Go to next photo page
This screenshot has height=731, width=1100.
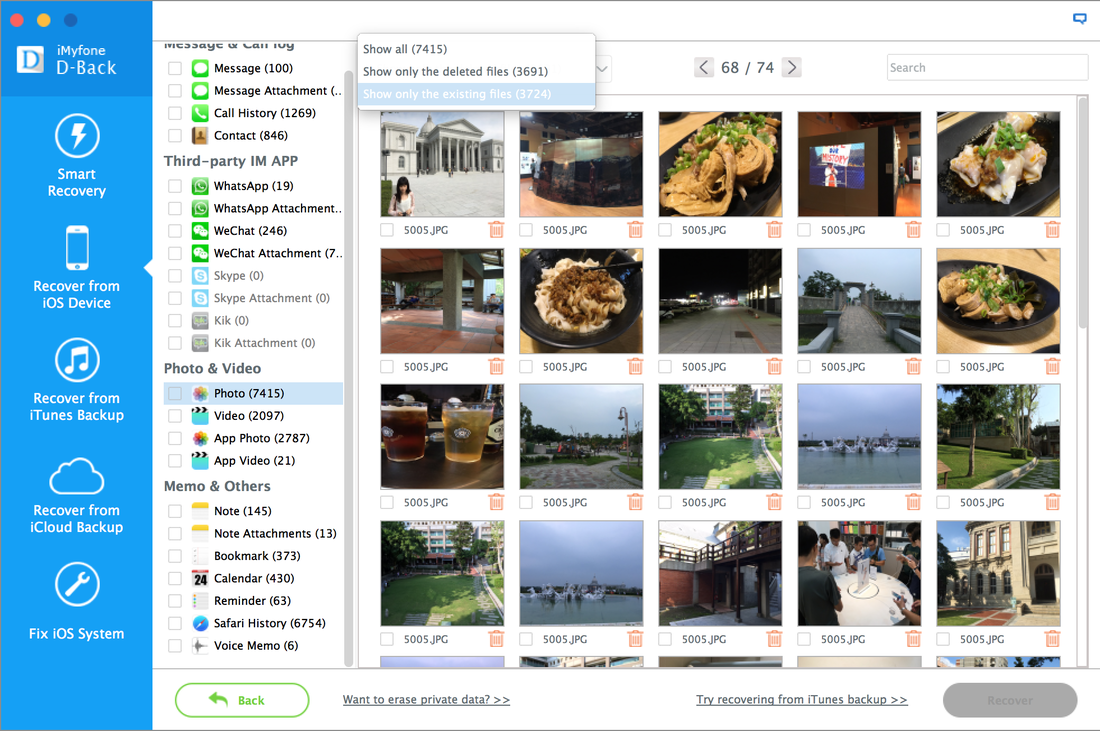point(791,67)
